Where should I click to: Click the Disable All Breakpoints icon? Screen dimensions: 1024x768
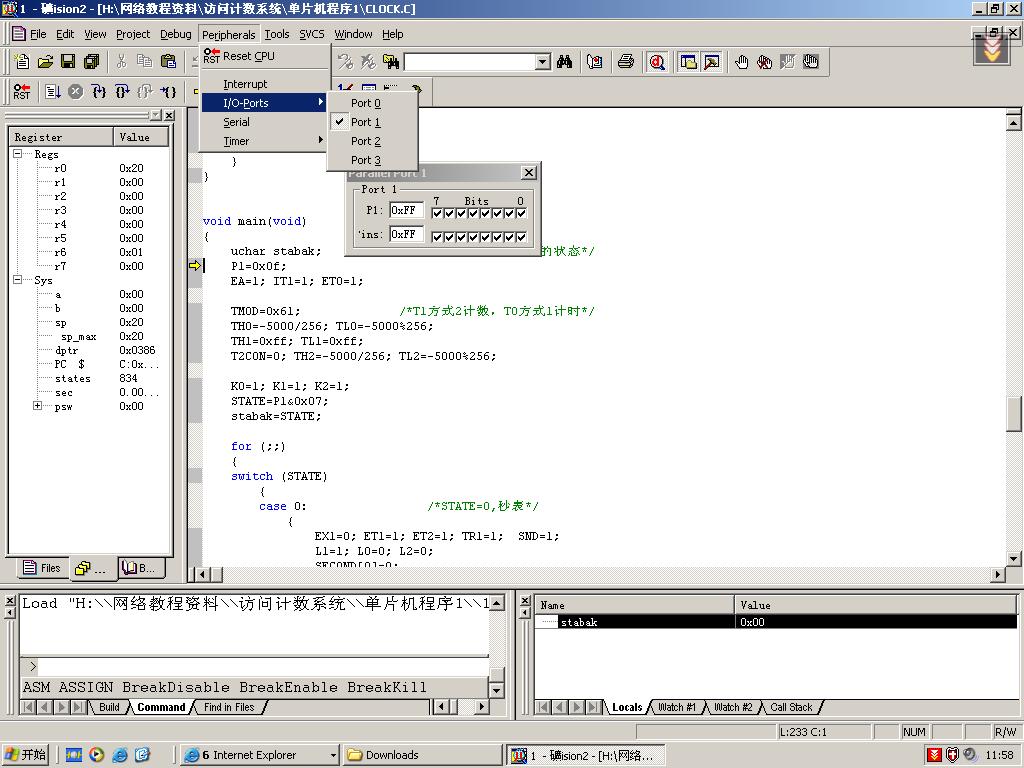810,62
